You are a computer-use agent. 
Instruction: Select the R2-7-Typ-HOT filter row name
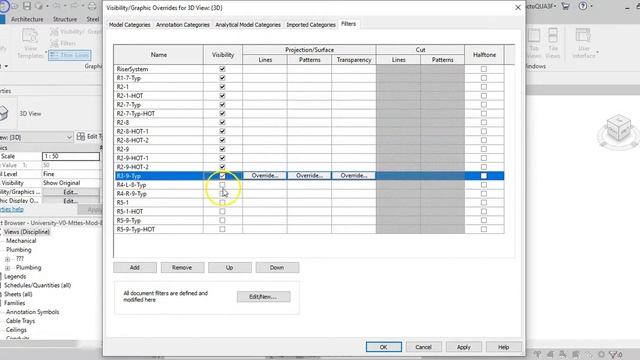[136, 113]
